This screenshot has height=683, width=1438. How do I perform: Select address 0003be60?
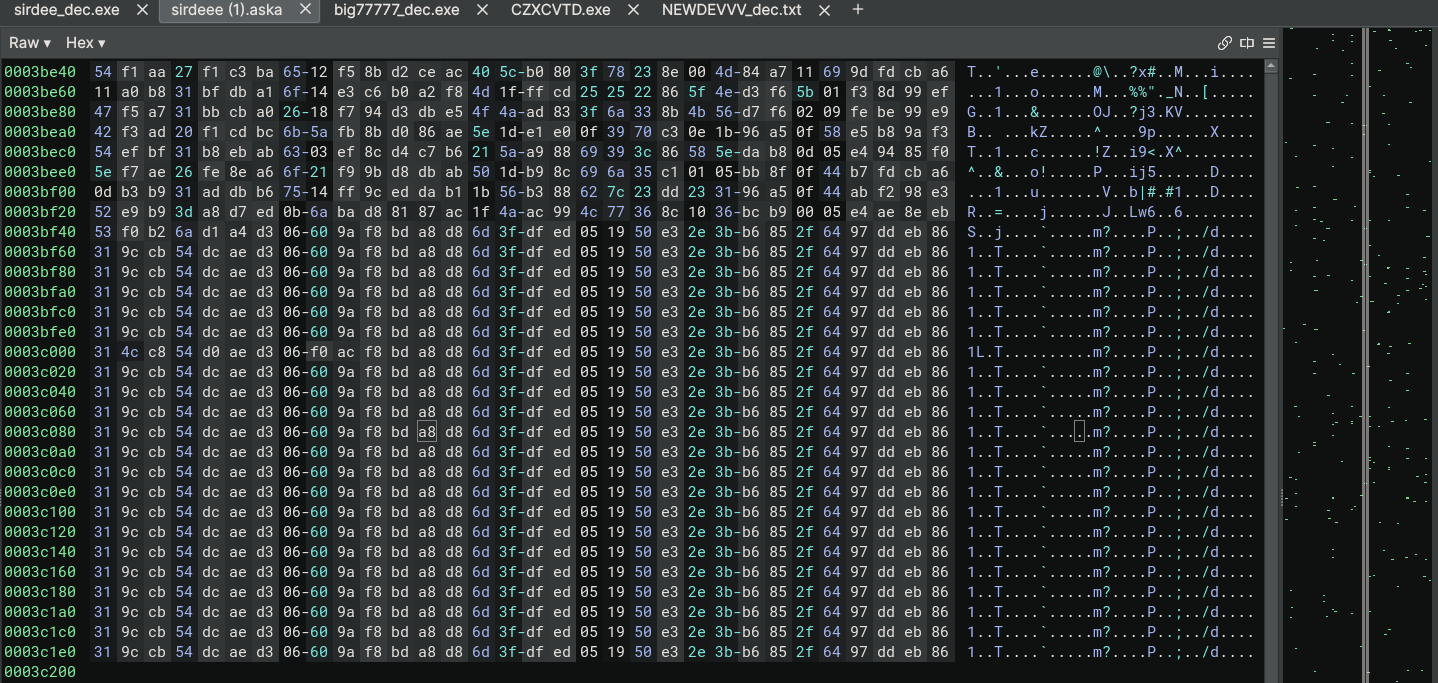coord(40,91)
